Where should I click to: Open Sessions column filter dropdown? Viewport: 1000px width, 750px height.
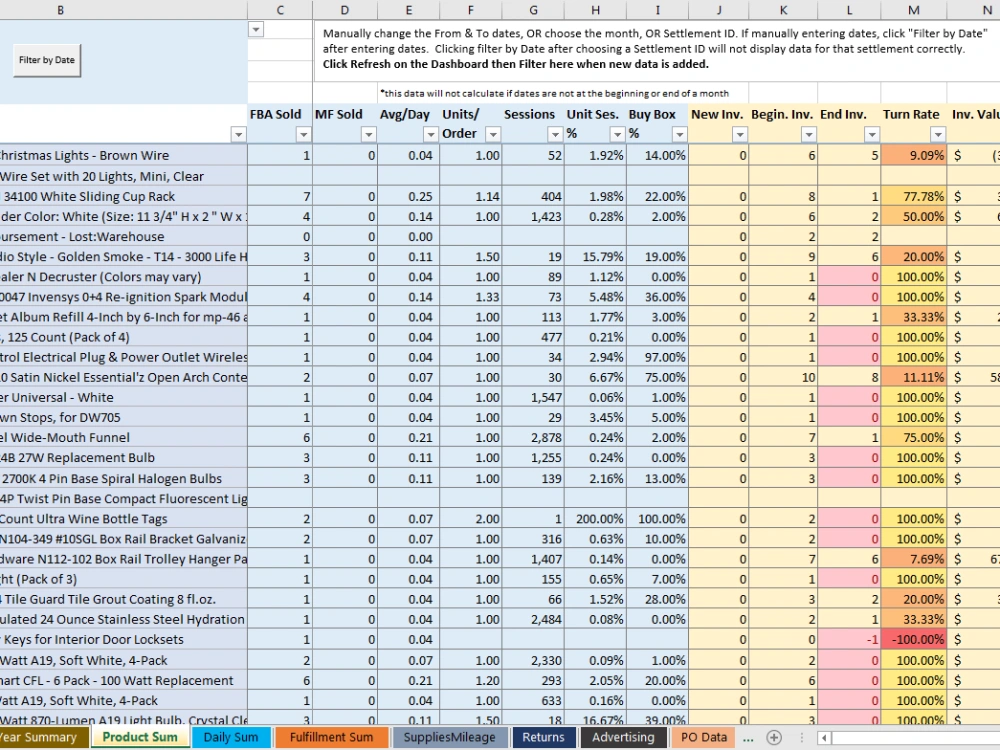pos(555,135)
